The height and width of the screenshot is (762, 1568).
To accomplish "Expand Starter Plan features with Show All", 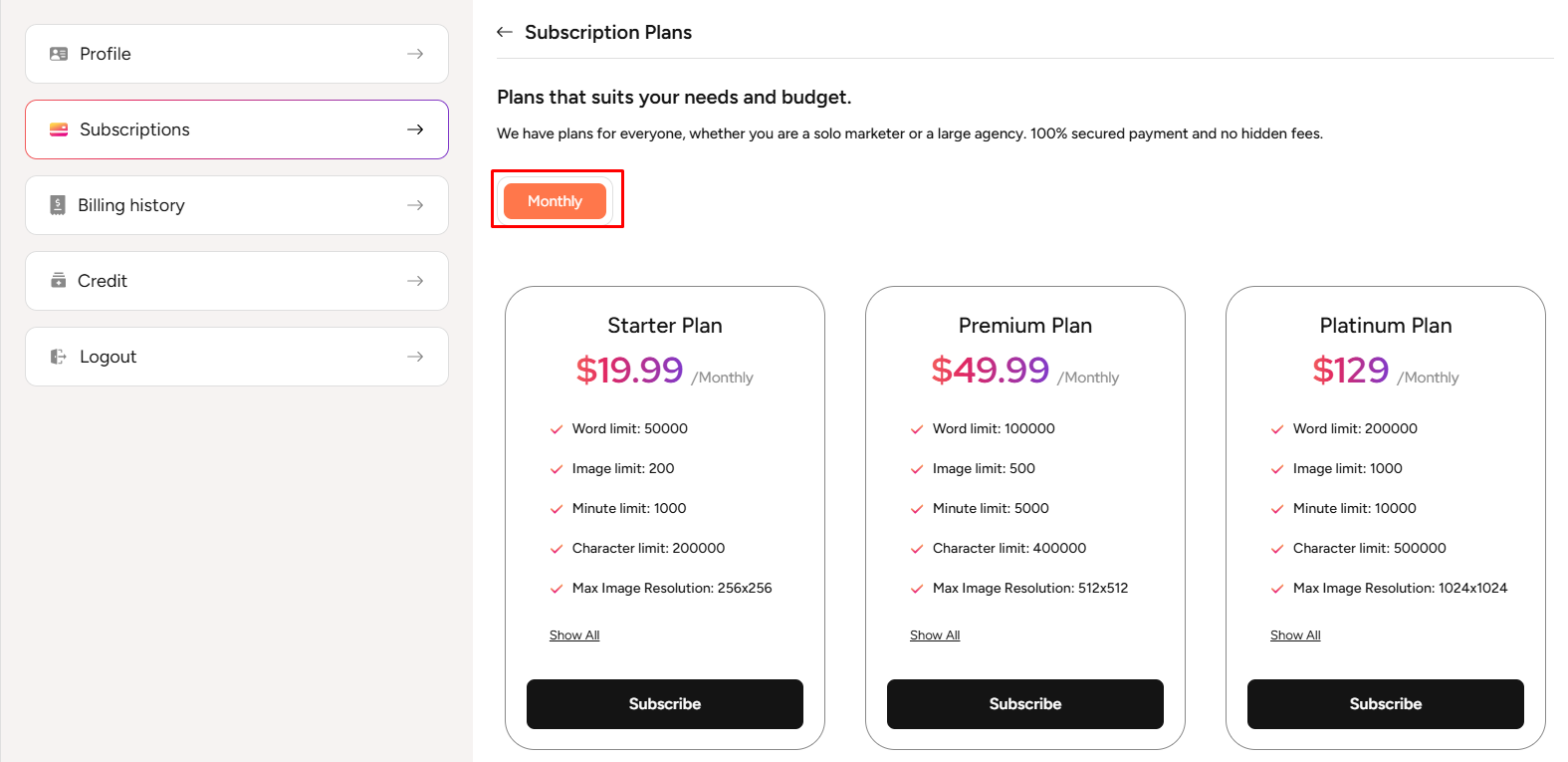I will pos(574,635).
